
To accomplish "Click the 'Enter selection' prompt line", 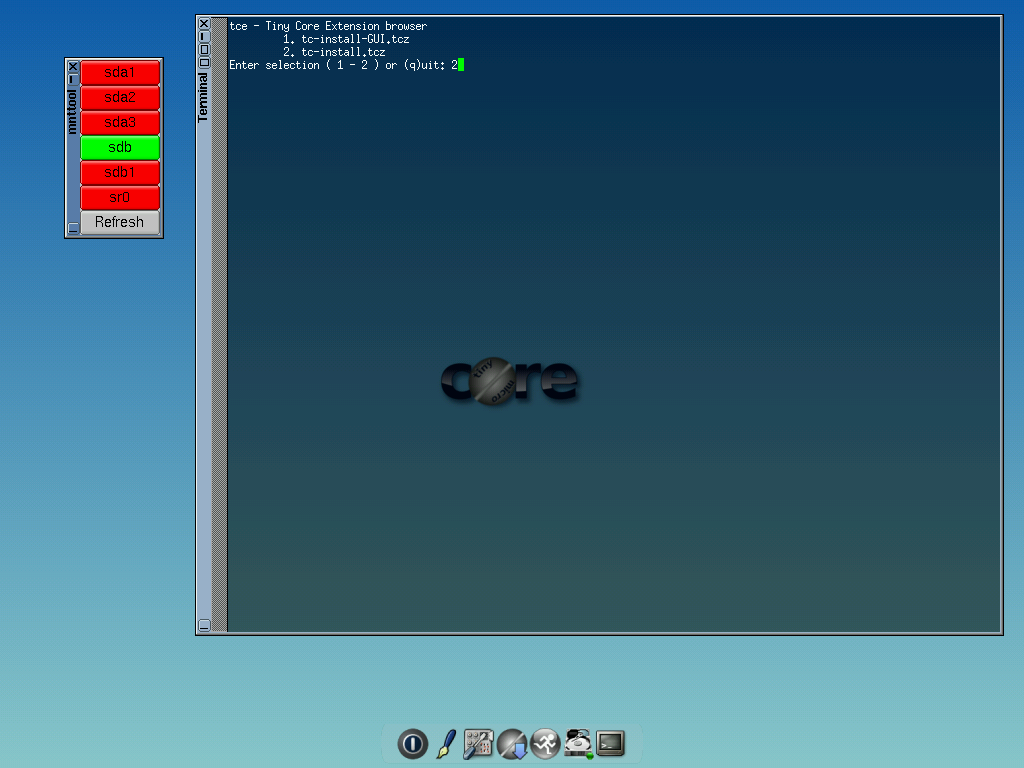I will (343, 65).
